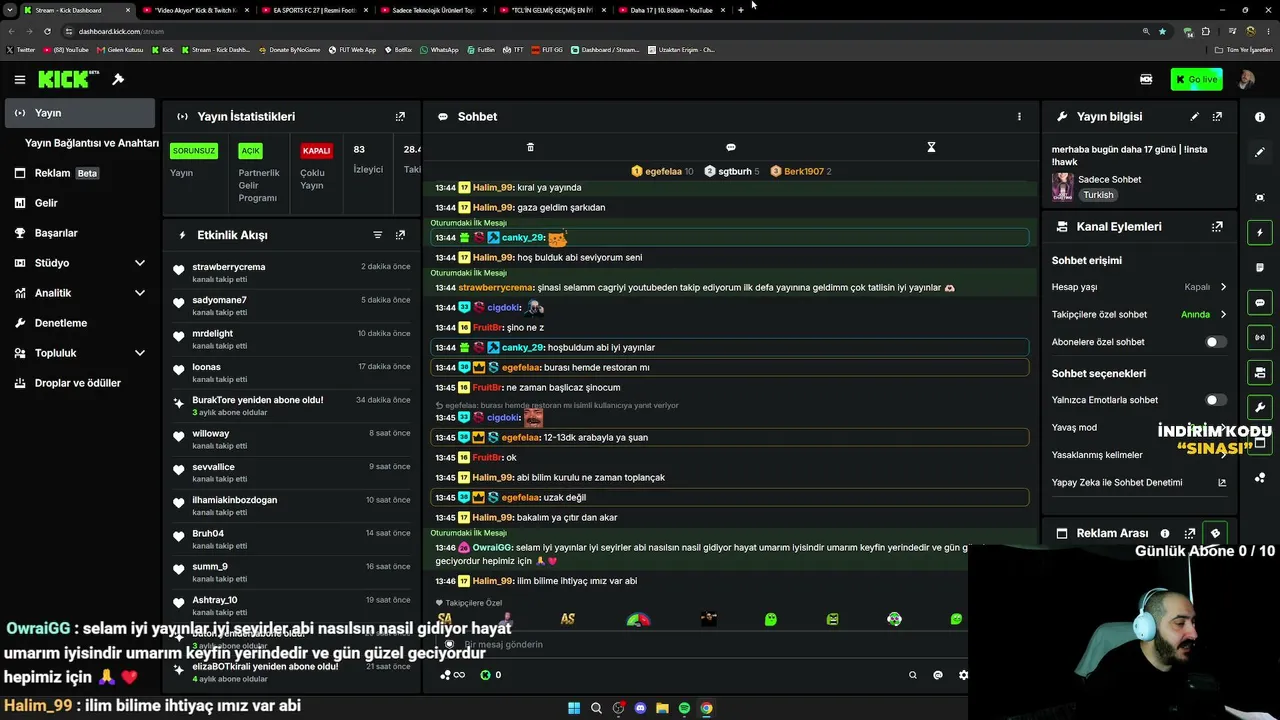Click the trash icon in chat toolbar
Screen dimensions: 1280x720
coord(530,147)
